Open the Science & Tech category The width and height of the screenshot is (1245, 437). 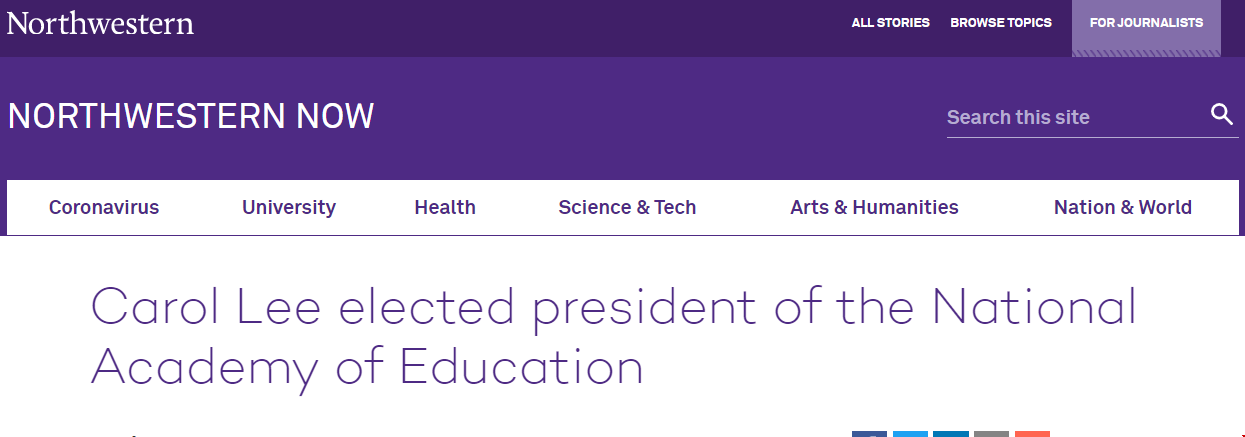[627, 207]
